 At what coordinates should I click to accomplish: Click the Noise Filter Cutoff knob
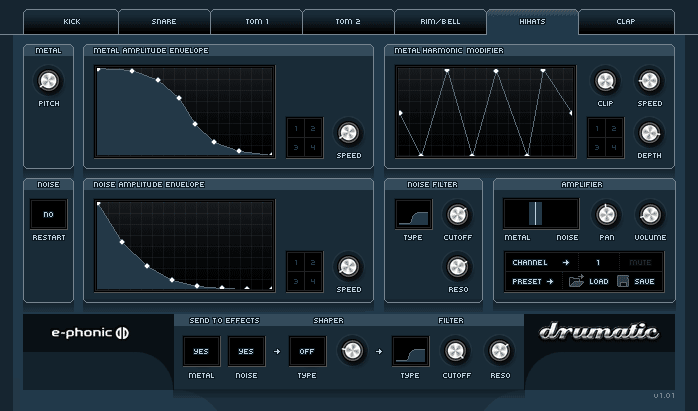(x=457, y=215)
